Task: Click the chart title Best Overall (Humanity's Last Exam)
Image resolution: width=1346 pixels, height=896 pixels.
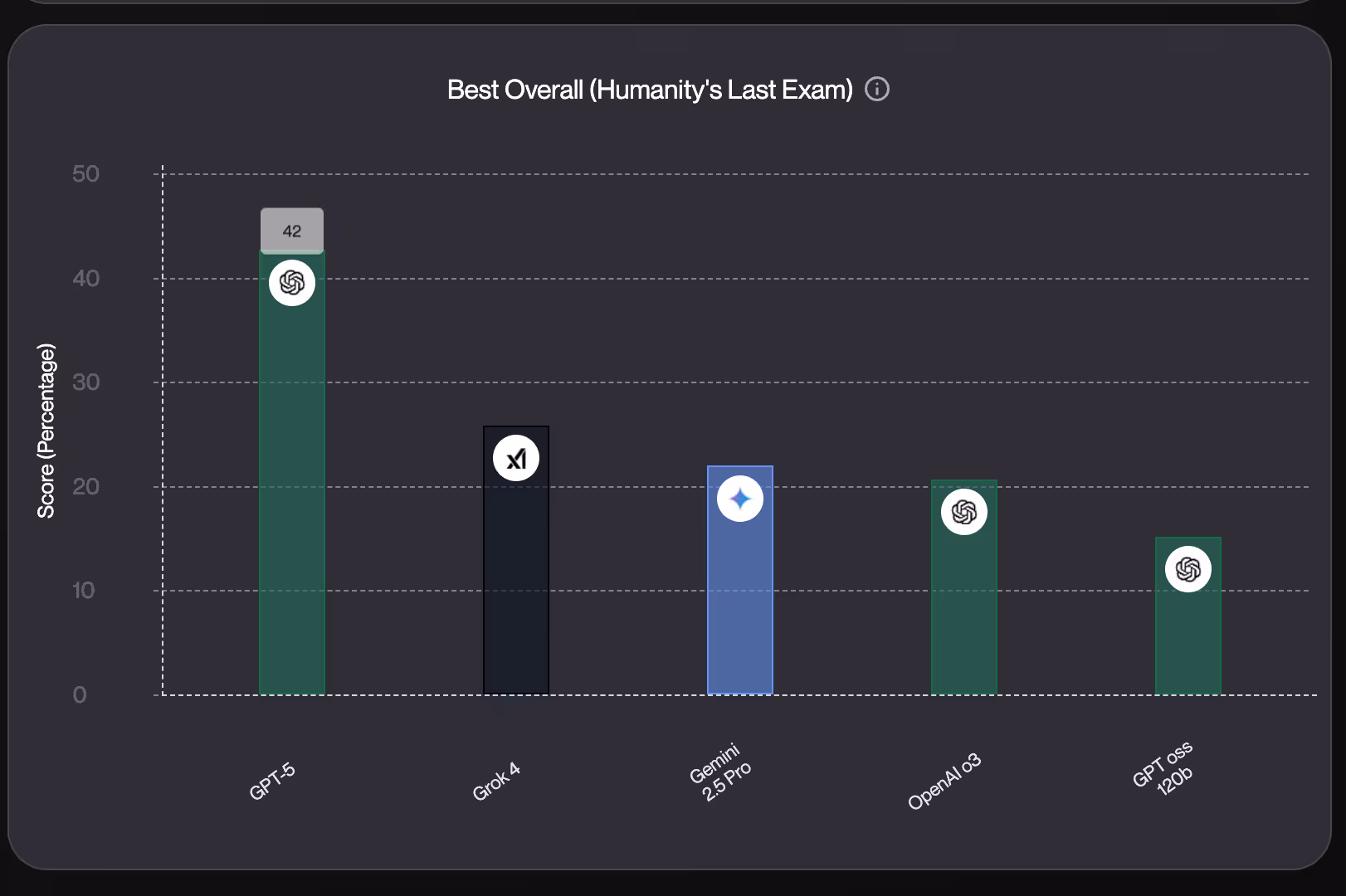Action: 650,90
